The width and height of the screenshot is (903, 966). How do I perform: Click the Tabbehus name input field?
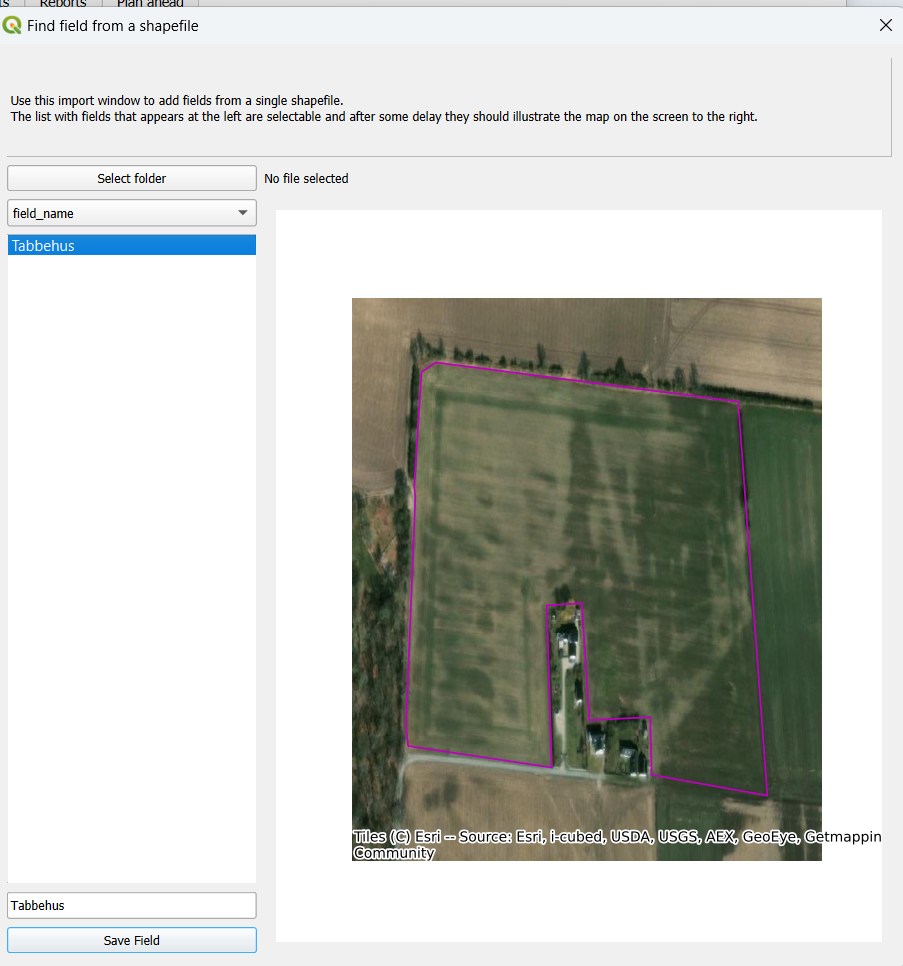coord(132,905)
